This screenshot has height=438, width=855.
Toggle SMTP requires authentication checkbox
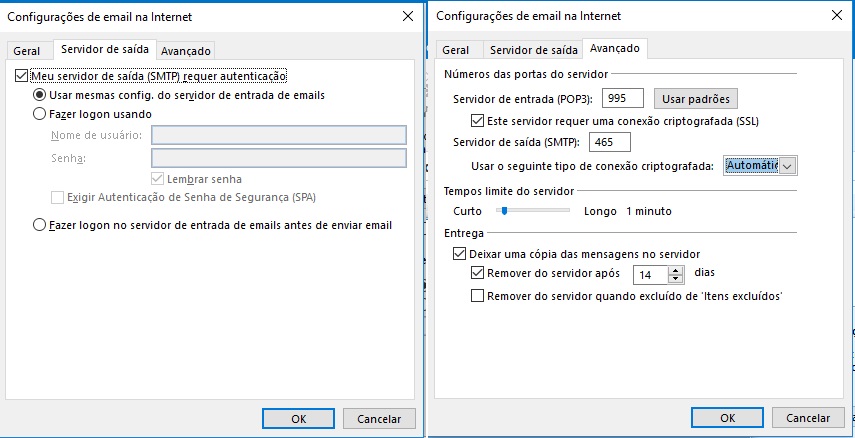(x=22, y=76)
